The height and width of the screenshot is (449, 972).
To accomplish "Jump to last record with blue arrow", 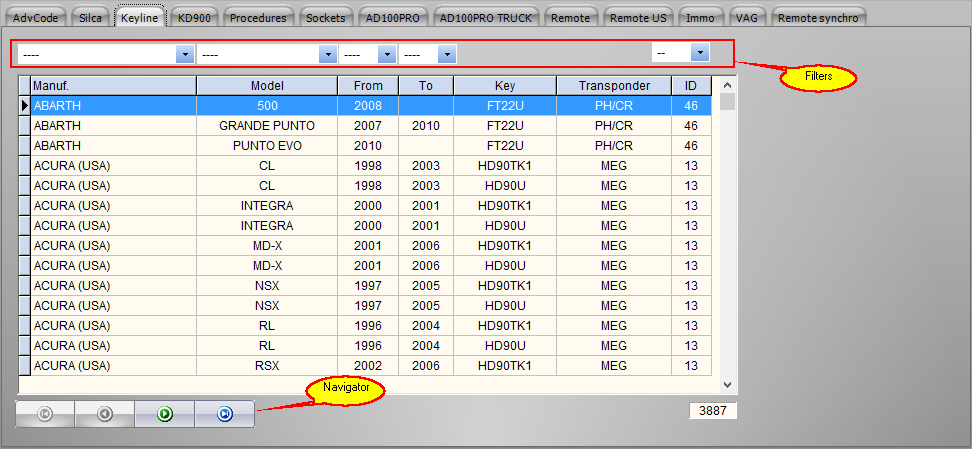I will [x=225, y=414].
